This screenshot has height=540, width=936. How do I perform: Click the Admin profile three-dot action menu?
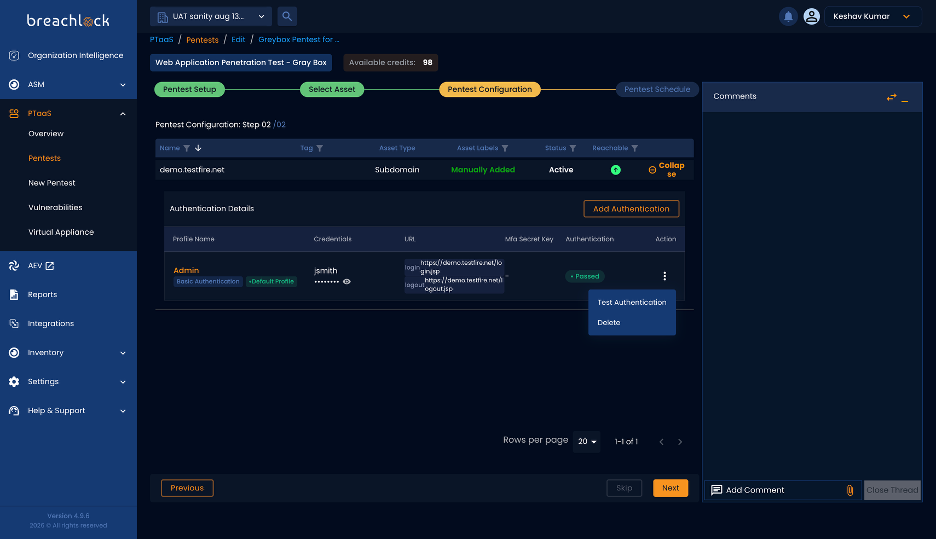664,276
